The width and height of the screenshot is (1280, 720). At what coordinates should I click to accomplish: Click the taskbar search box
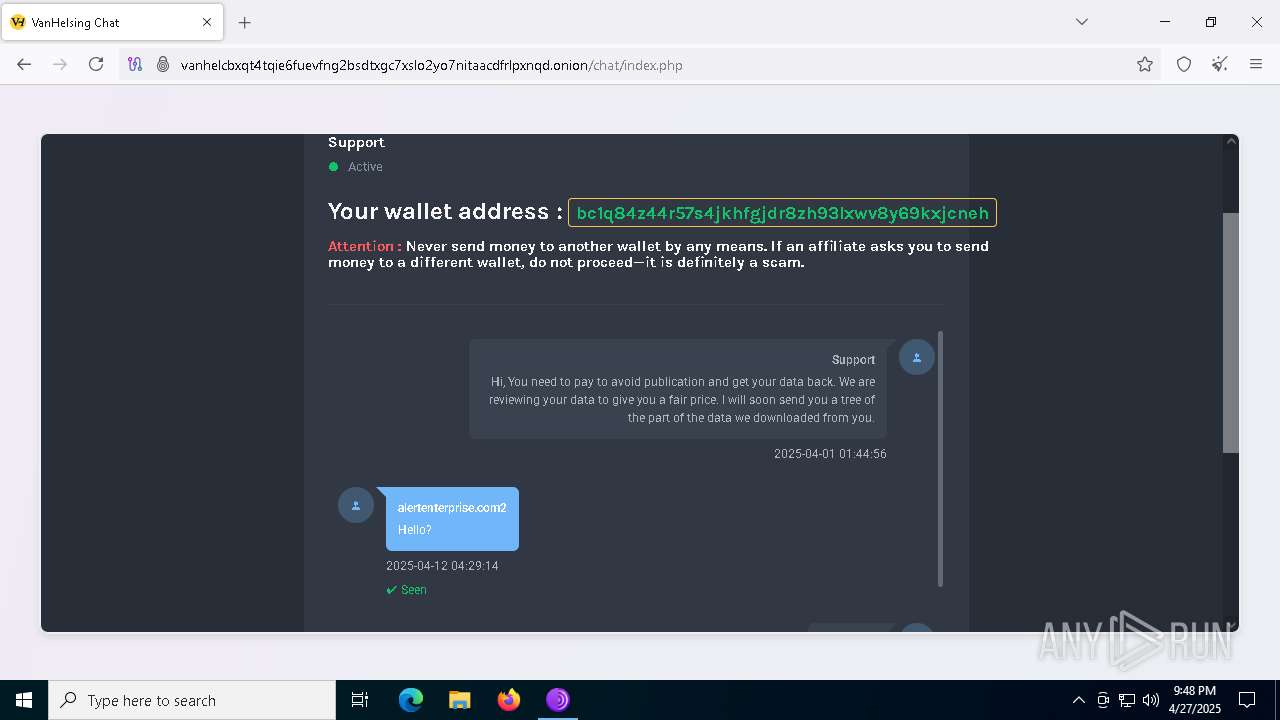tap(192, 700)
